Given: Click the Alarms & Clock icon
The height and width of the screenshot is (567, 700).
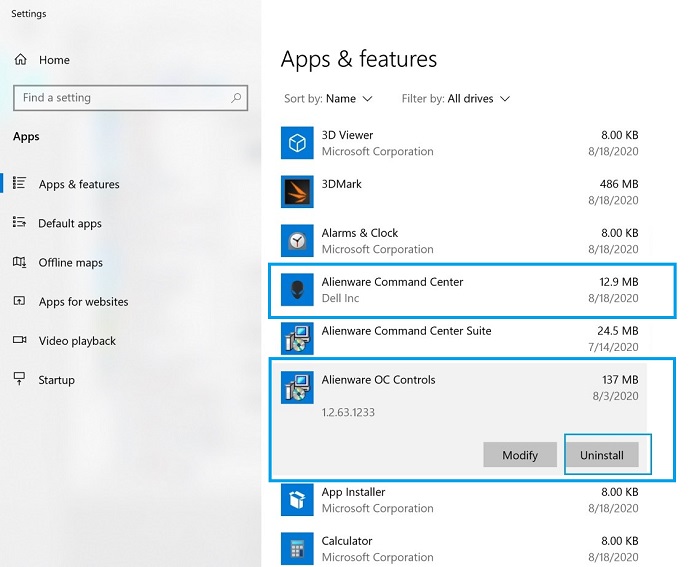Looking at the screenshot, I should point(297,241).
